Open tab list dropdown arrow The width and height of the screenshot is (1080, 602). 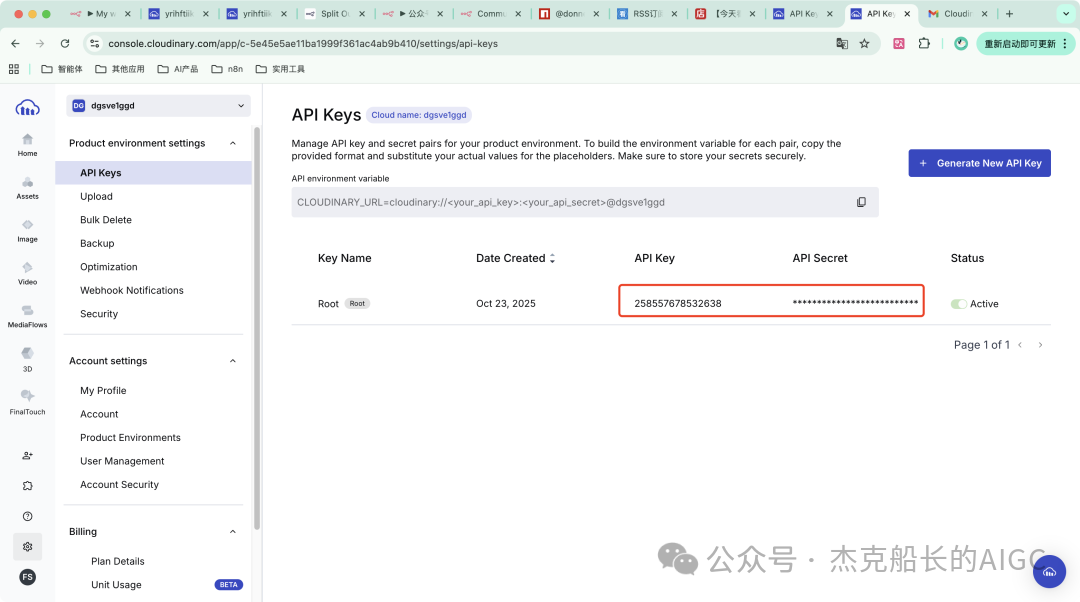click(x=1066, y=14)
